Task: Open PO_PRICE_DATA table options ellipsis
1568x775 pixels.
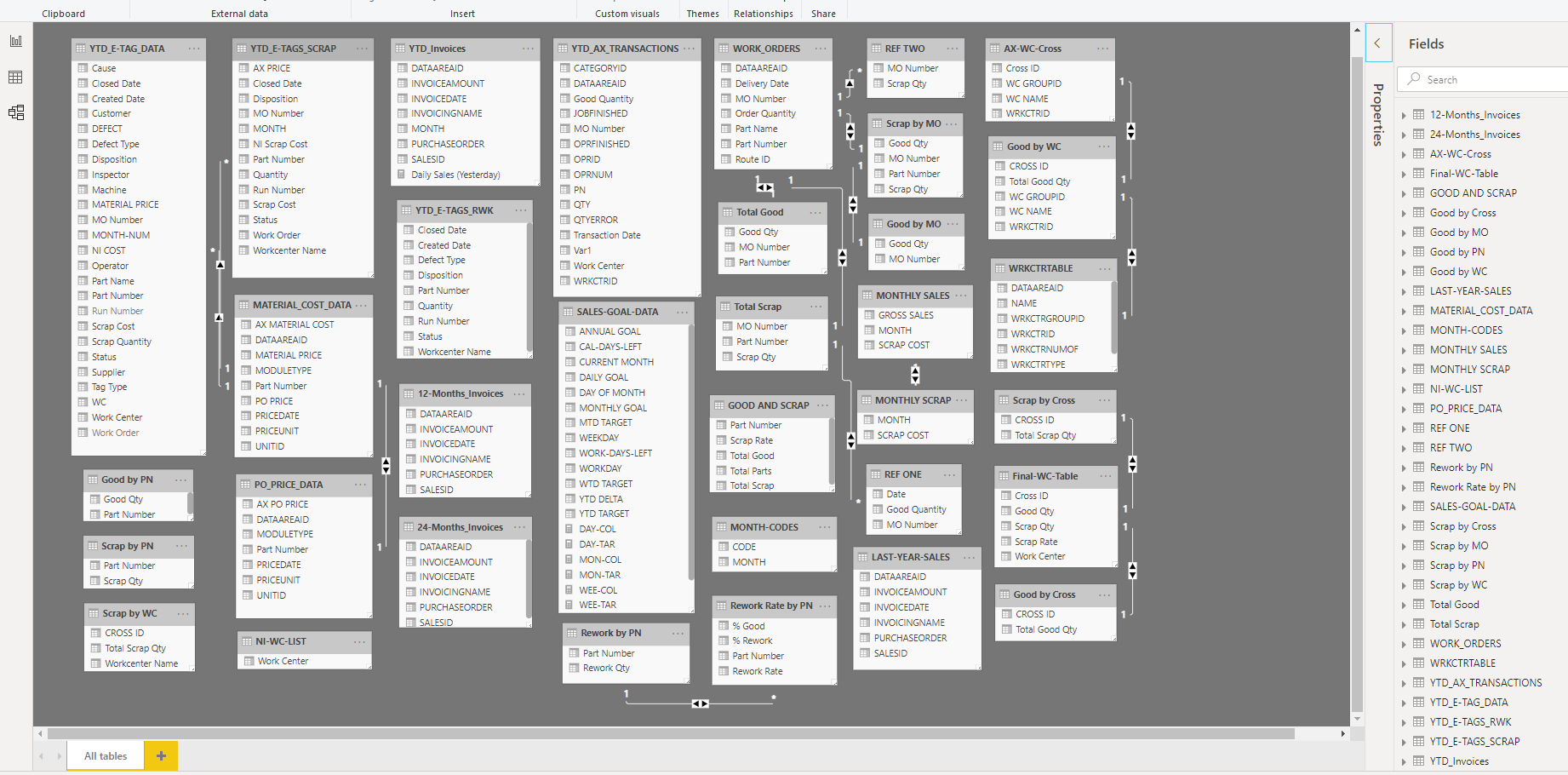Action: point(361,485)
